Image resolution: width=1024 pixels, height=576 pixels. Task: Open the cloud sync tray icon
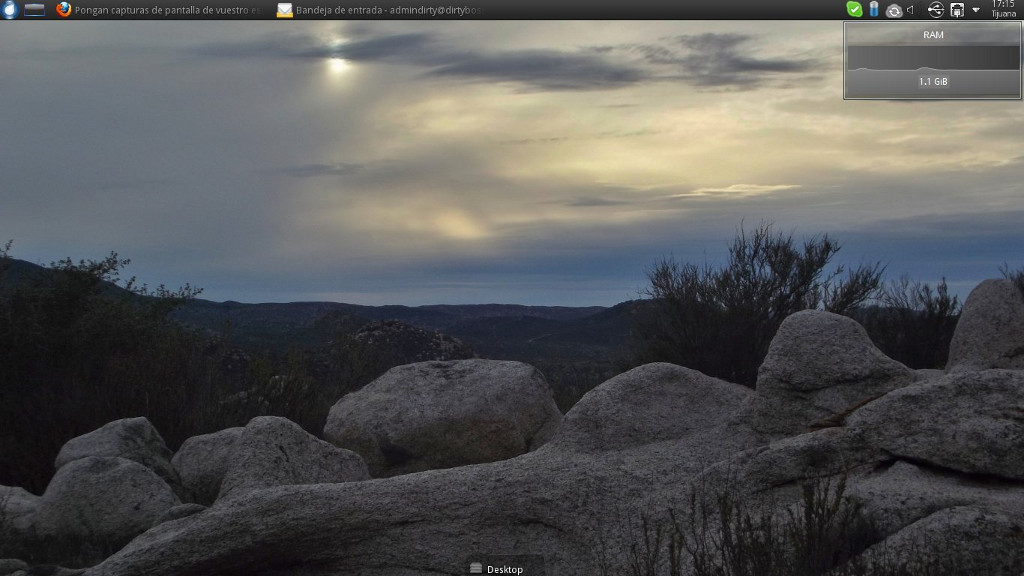(894, 10)
